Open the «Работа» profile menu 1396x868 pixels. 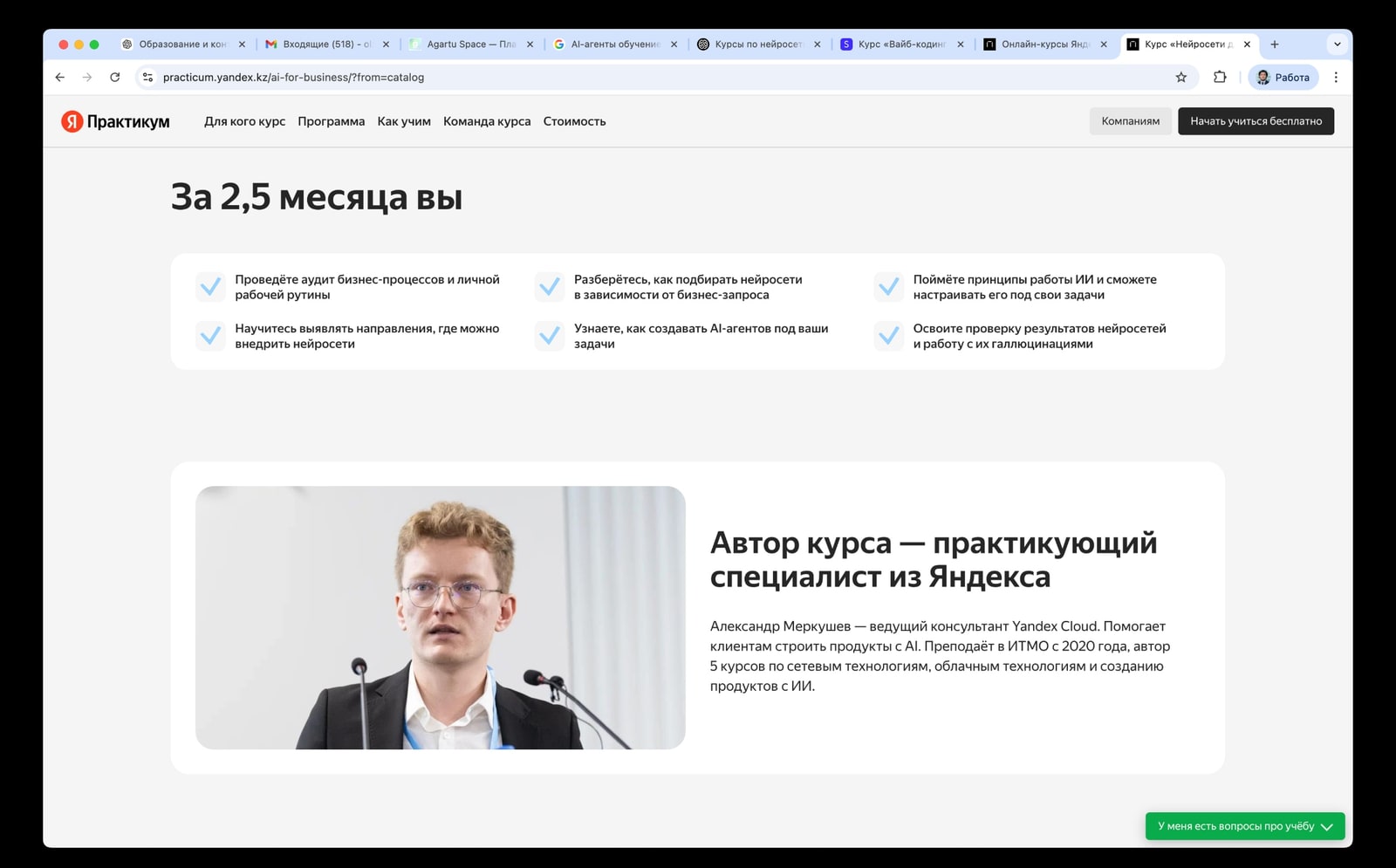point(1283,78)
